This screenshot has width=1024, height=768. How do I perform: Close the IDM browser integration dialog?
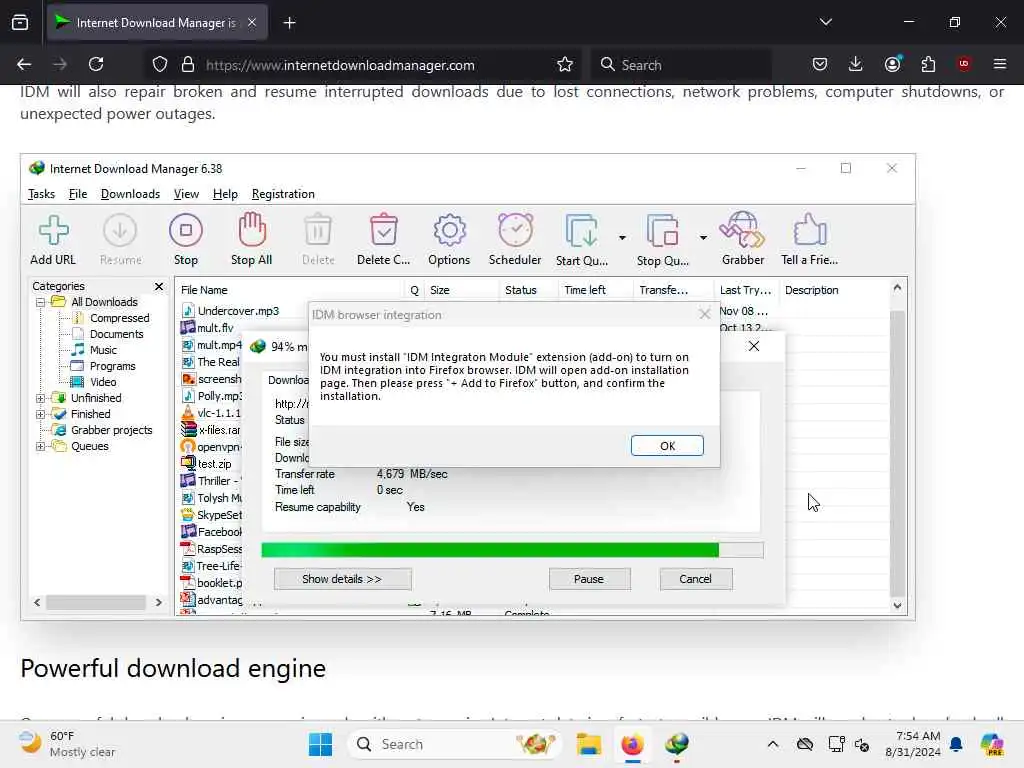[x=704, y=315]
